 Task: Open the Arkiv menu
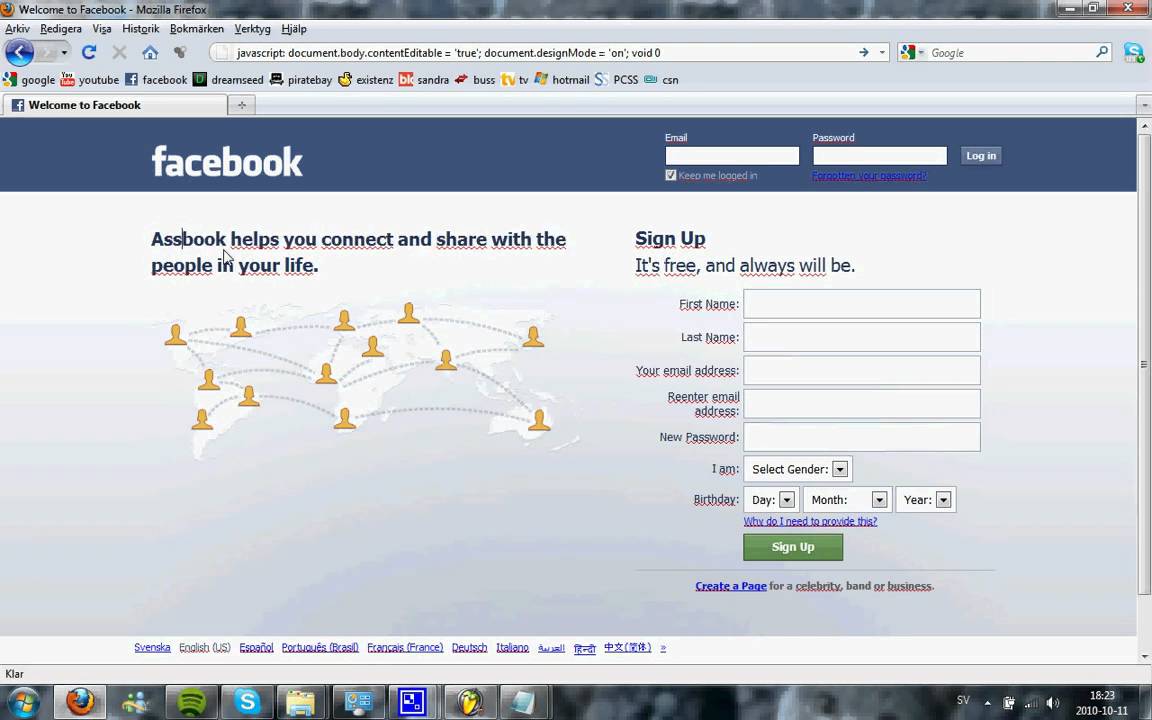(18, 29)
